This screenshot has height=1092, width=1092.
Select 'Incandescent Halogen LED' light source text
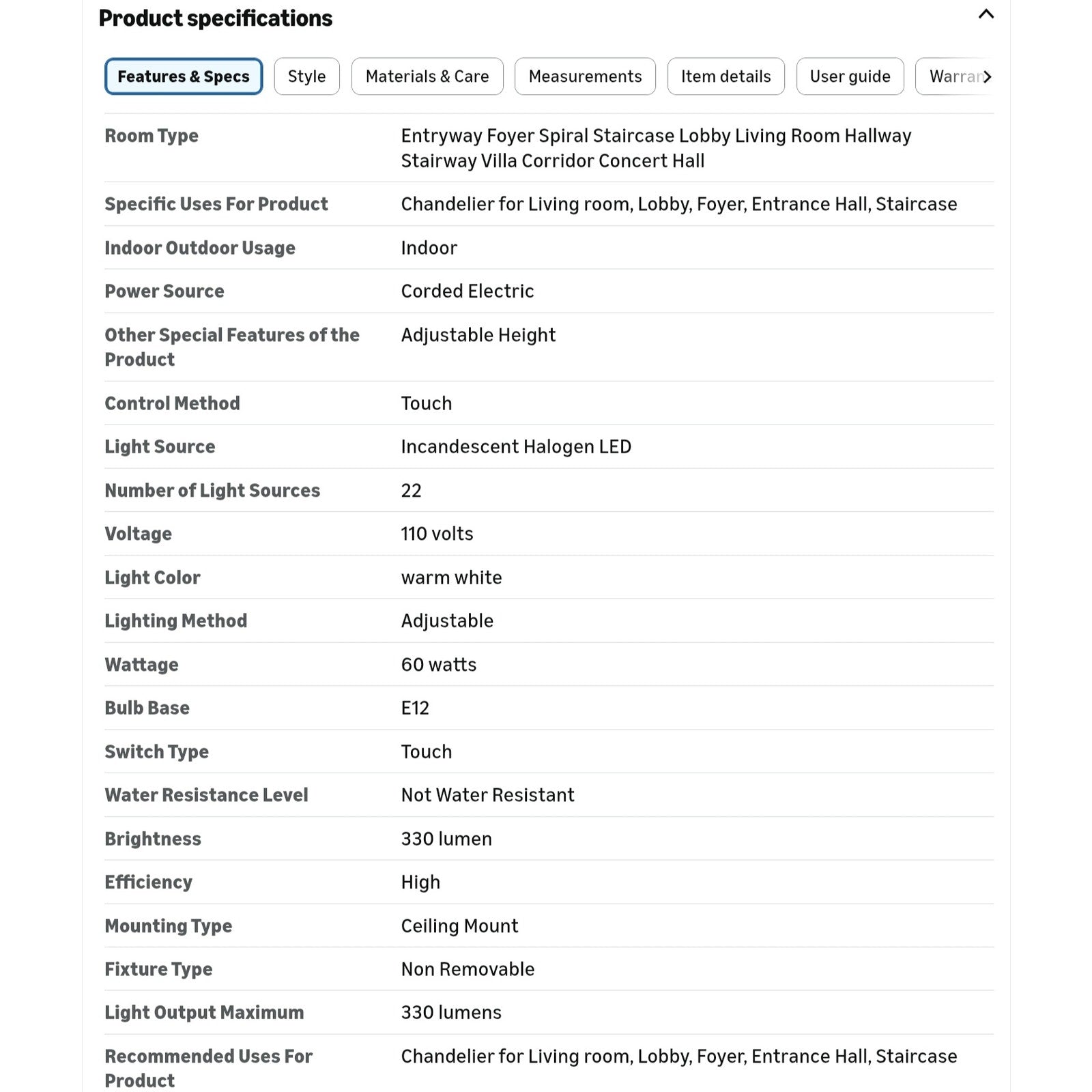coord(516,447)
